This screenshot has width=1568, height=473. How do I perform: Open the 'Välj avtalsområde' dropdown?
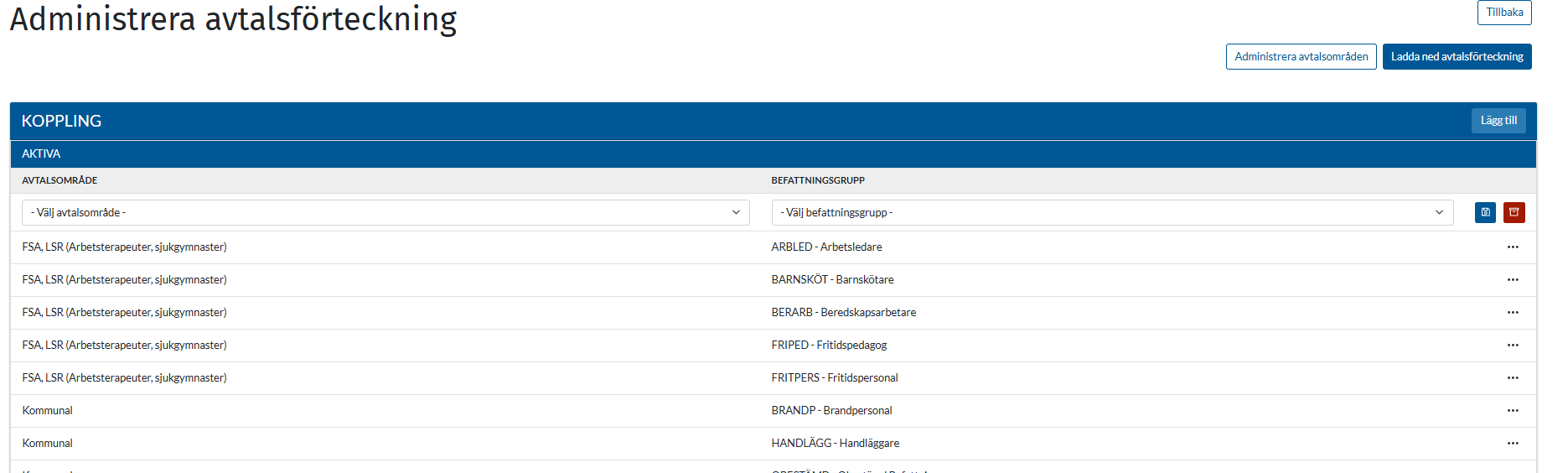click(x=386, y=213)
